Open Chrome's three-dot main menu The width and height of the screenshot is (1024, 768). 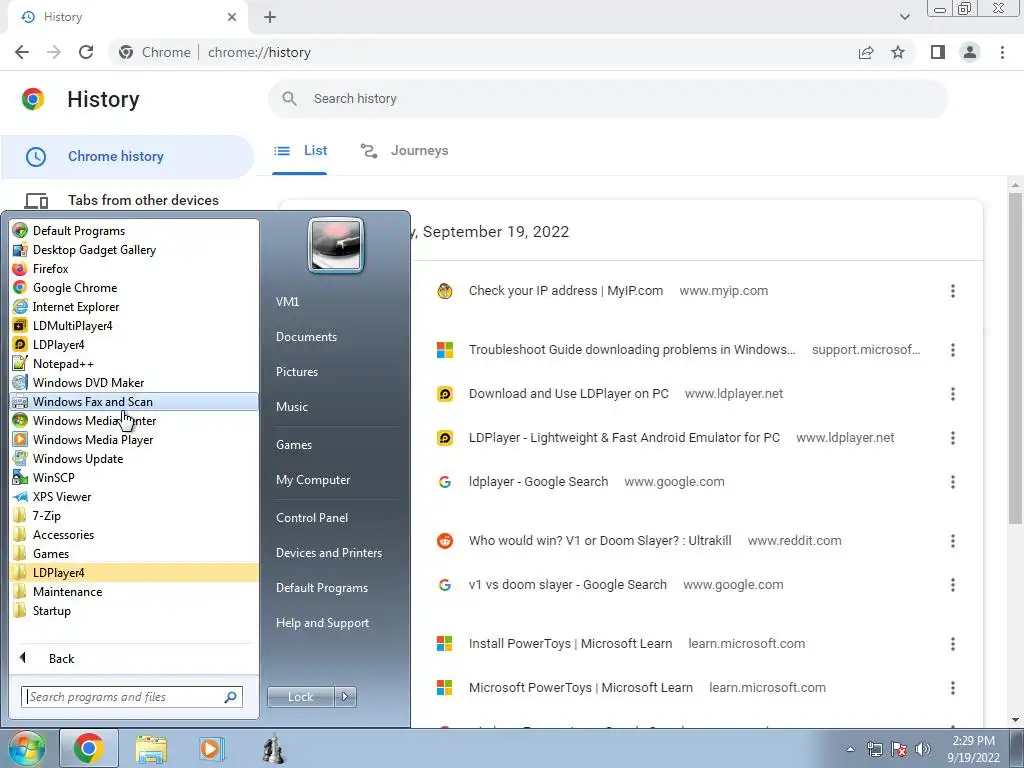[1002, 52]
